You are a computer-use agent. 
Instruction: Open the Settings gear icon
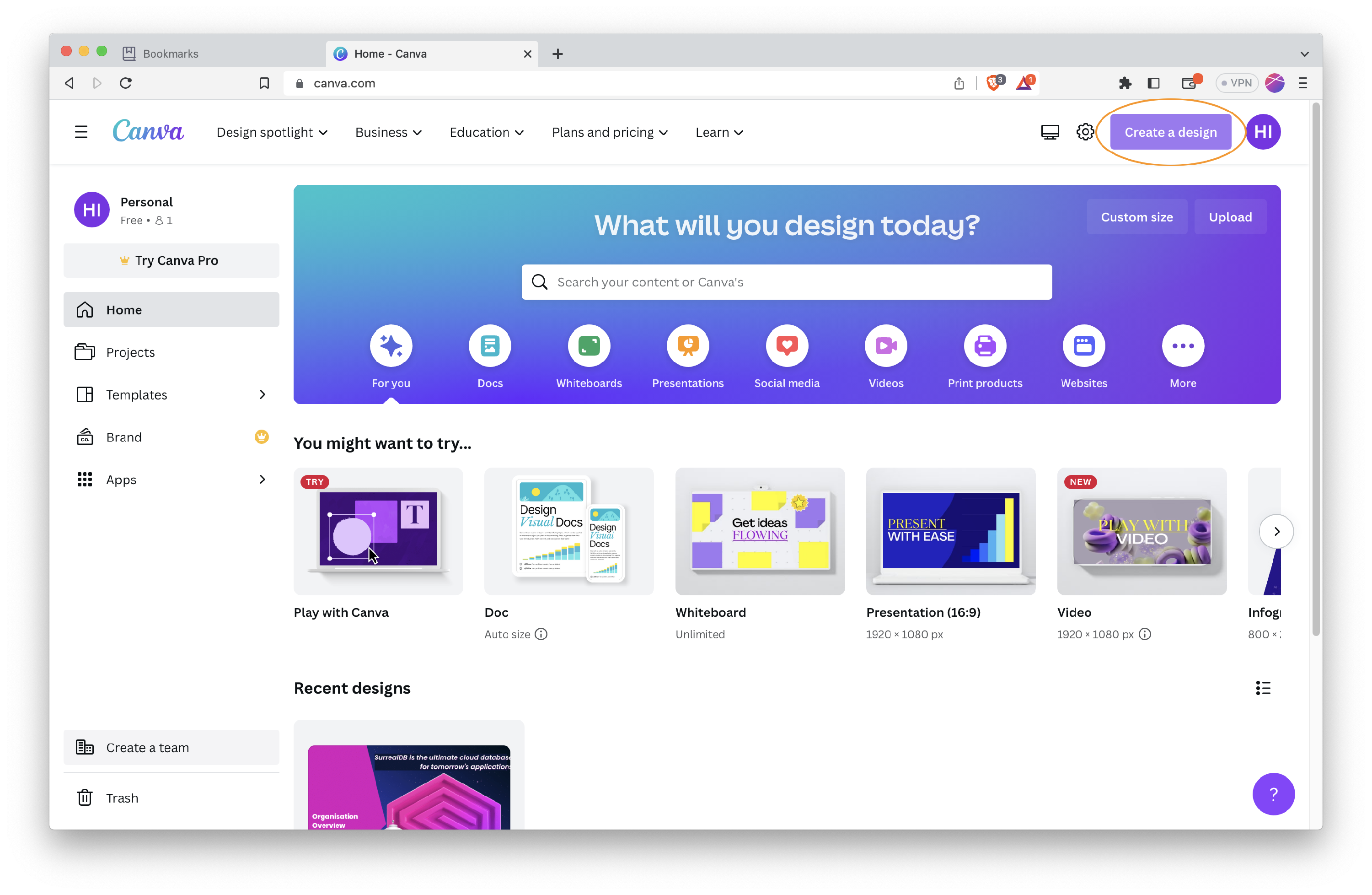click(x=1085, y=131)
